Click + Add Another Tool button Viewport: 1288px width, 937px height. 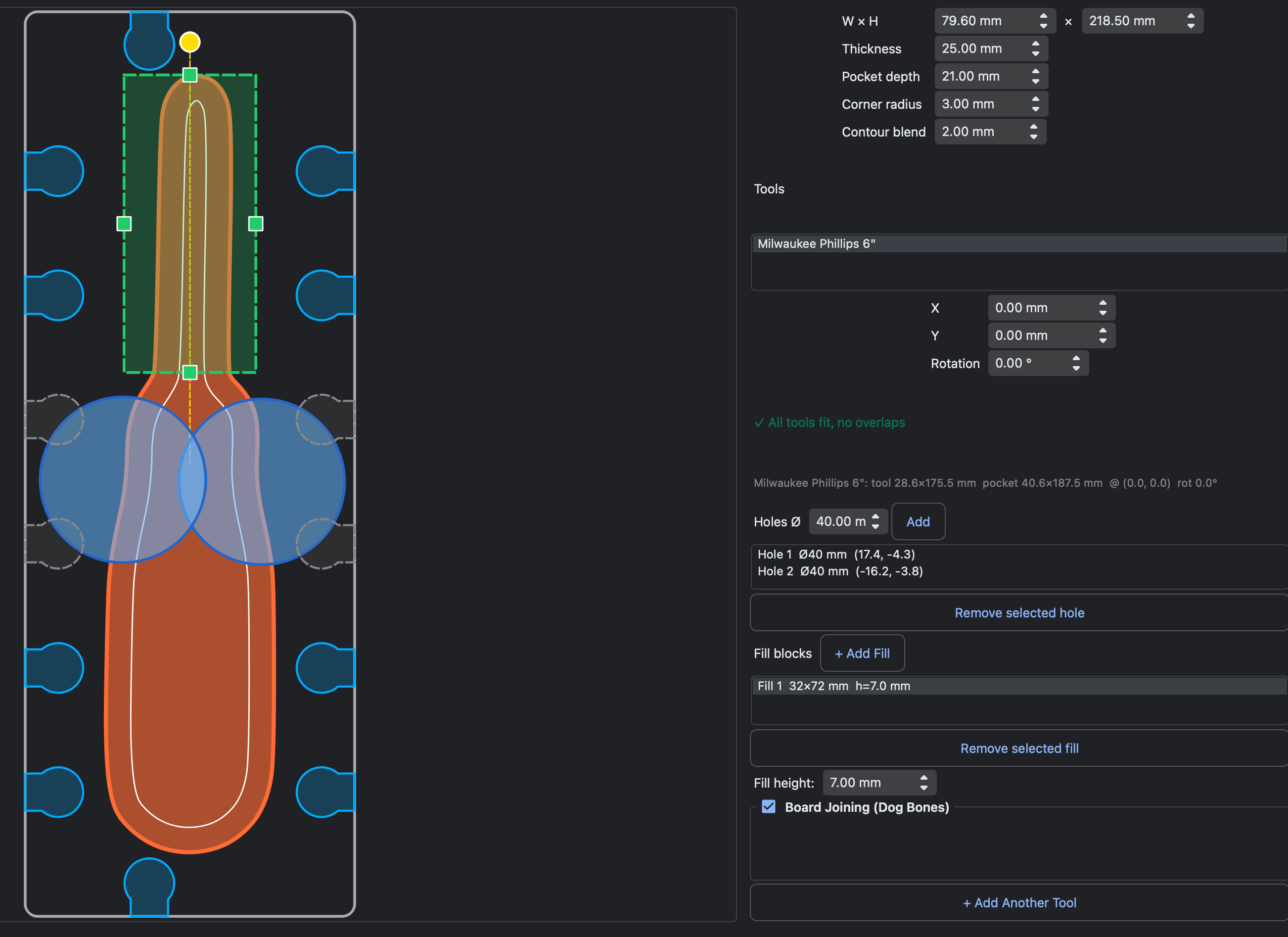tap(1019, 902)
